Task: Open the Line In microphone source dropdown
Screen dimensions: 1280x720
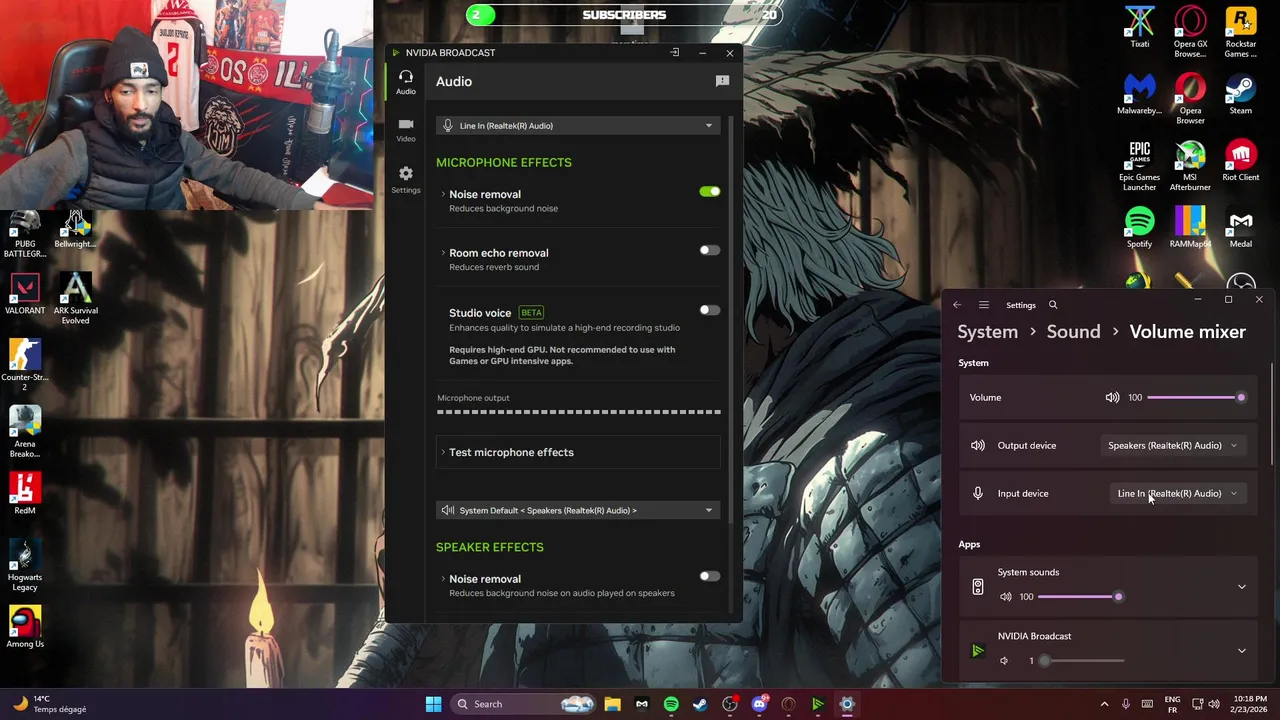Action: [x=578, y=126]
